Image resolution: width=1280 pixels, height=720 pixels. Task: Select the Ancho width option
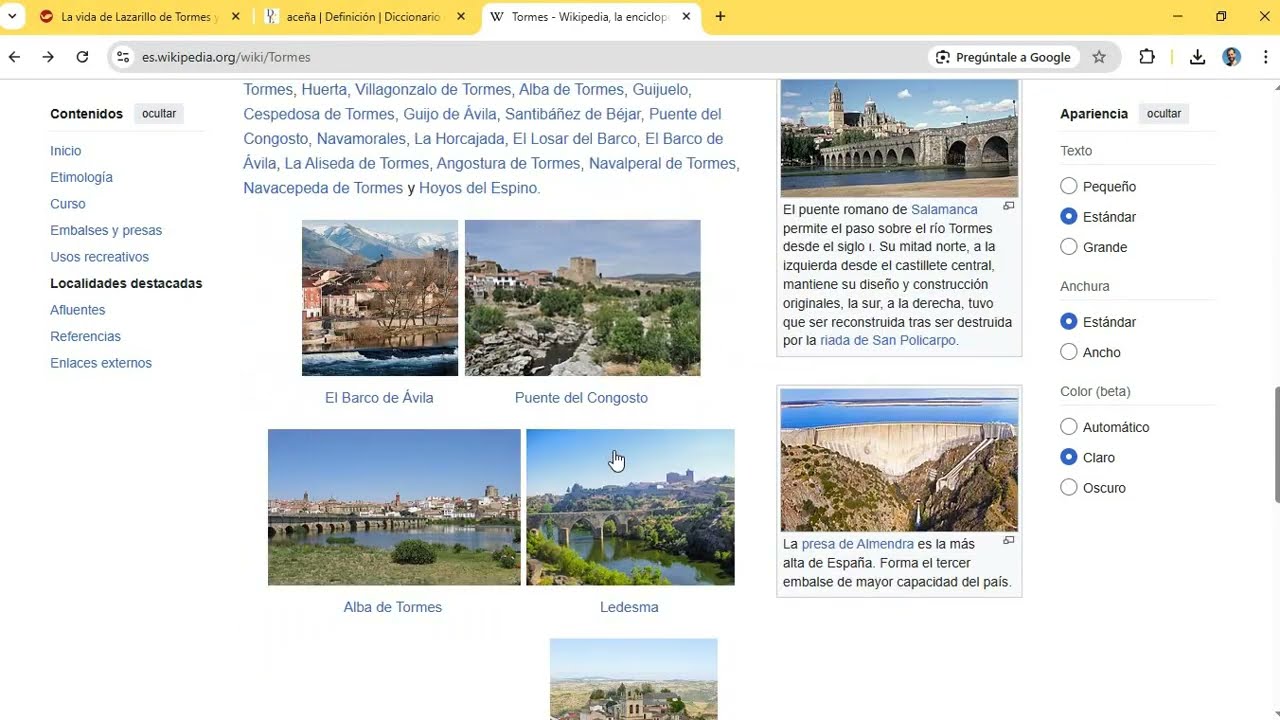pos(1069,352)
